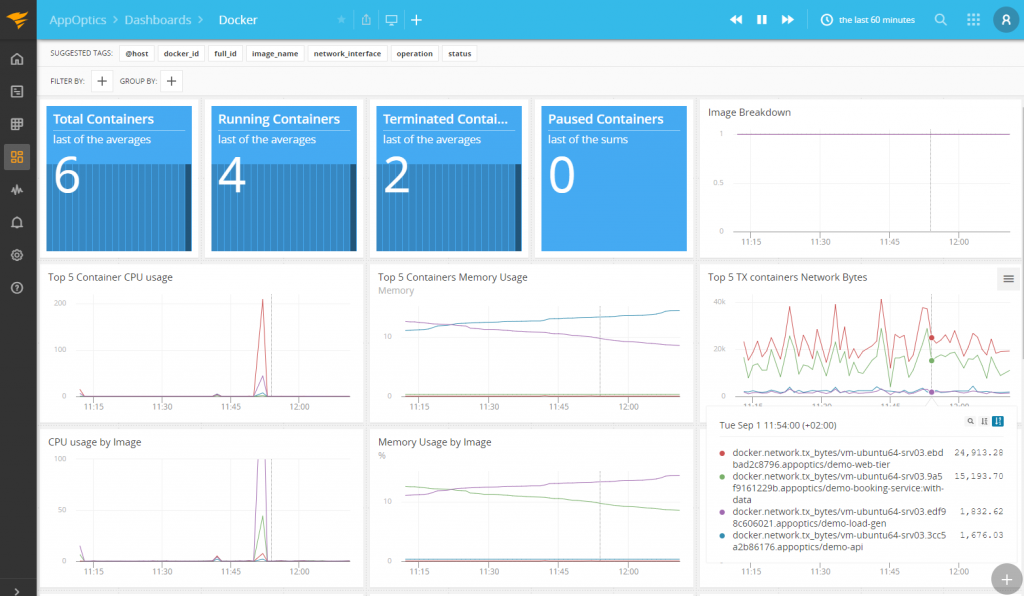Favorite the Docker dashboard with the star
This screenshot has width=1024, height=596.
tap(341, 20)
